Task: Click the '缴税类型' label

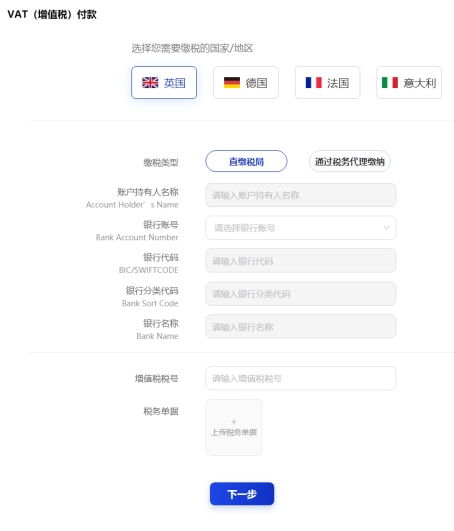Action: 161,163
